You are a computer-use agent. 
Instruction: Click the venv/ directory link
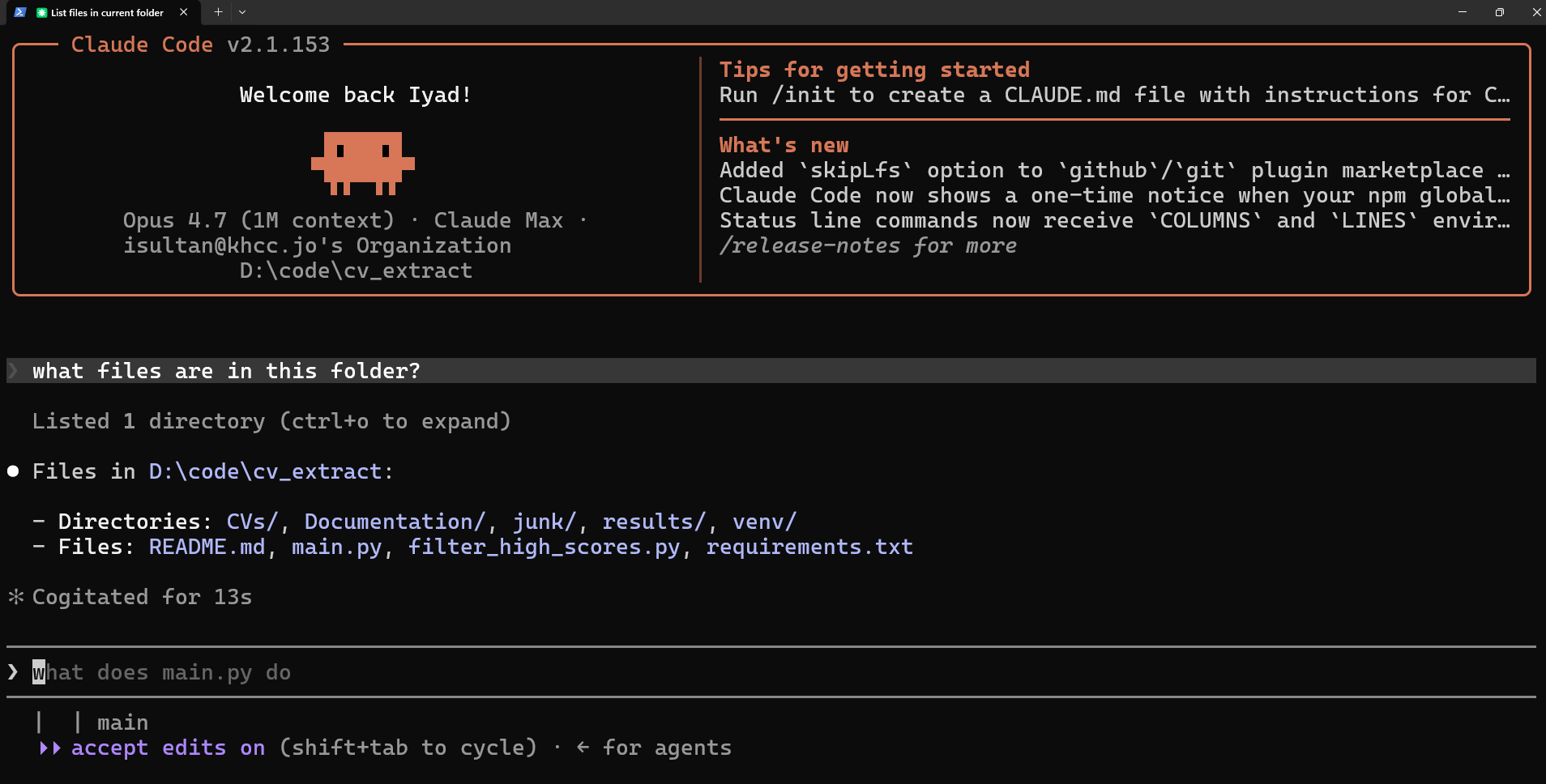764,522
